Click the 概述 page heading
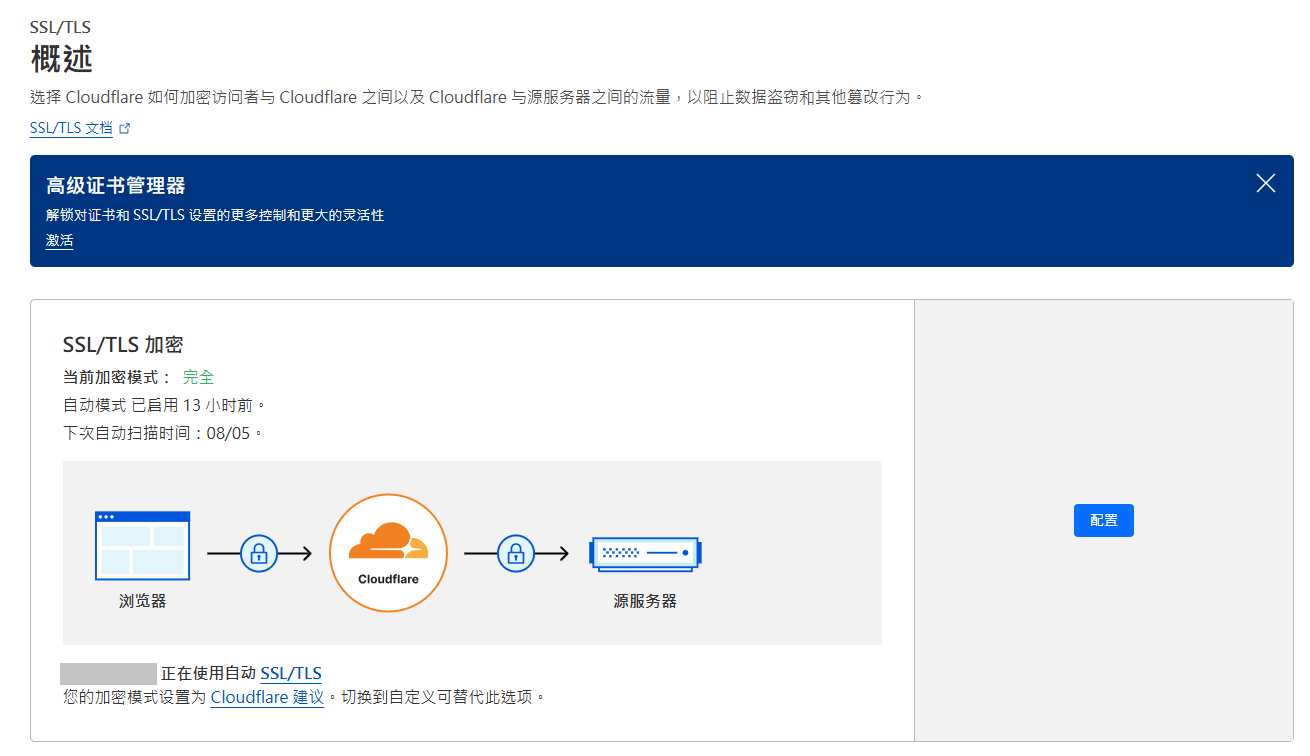1310x756 pixels. (x=62, y=59)
